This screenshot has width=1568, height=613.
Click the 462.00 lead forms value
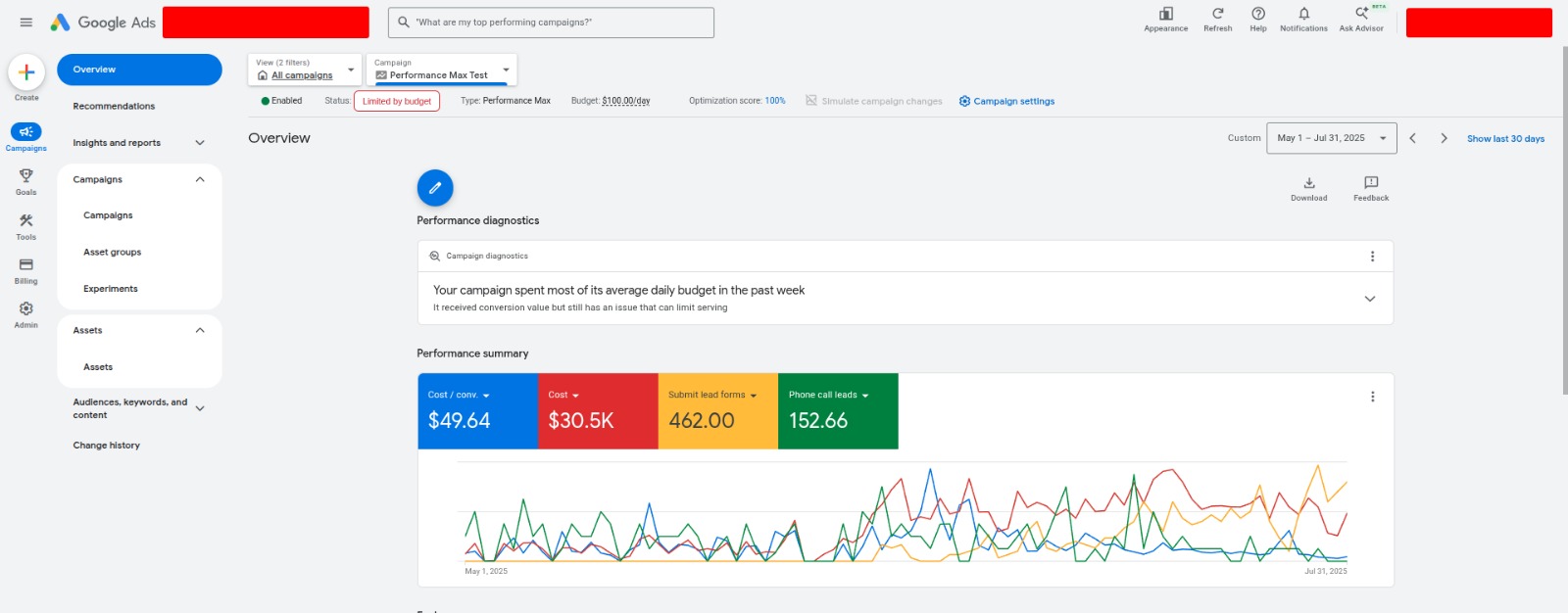702,421
